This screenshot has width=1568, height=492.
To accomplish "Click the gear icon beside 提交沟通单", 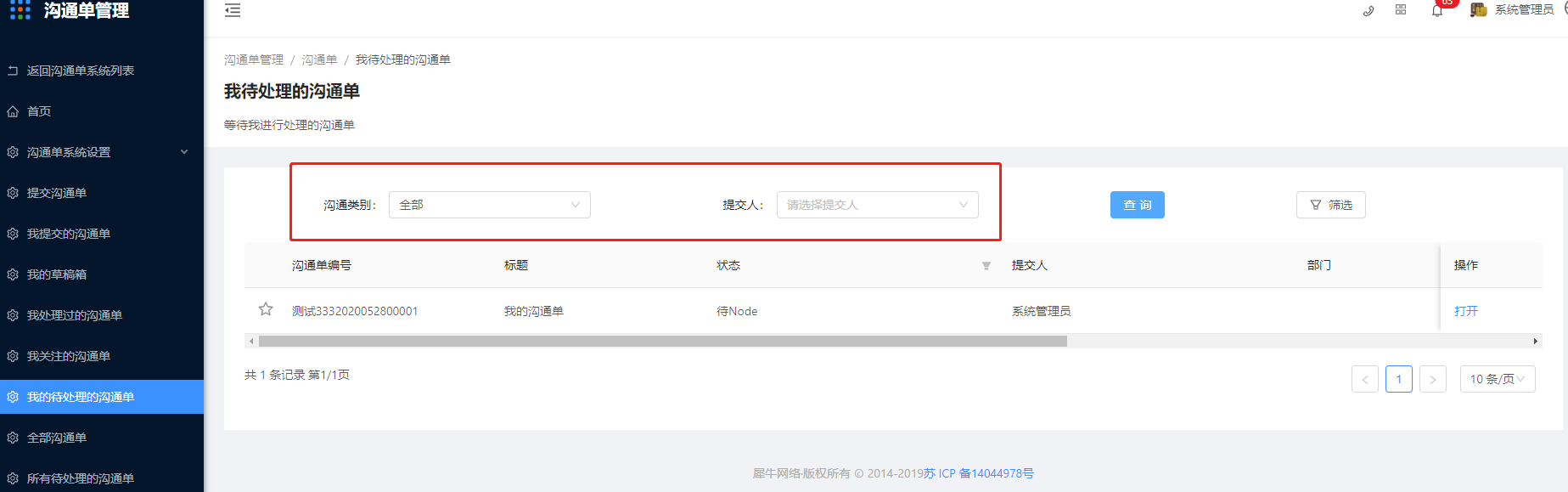I will [13, 193].
